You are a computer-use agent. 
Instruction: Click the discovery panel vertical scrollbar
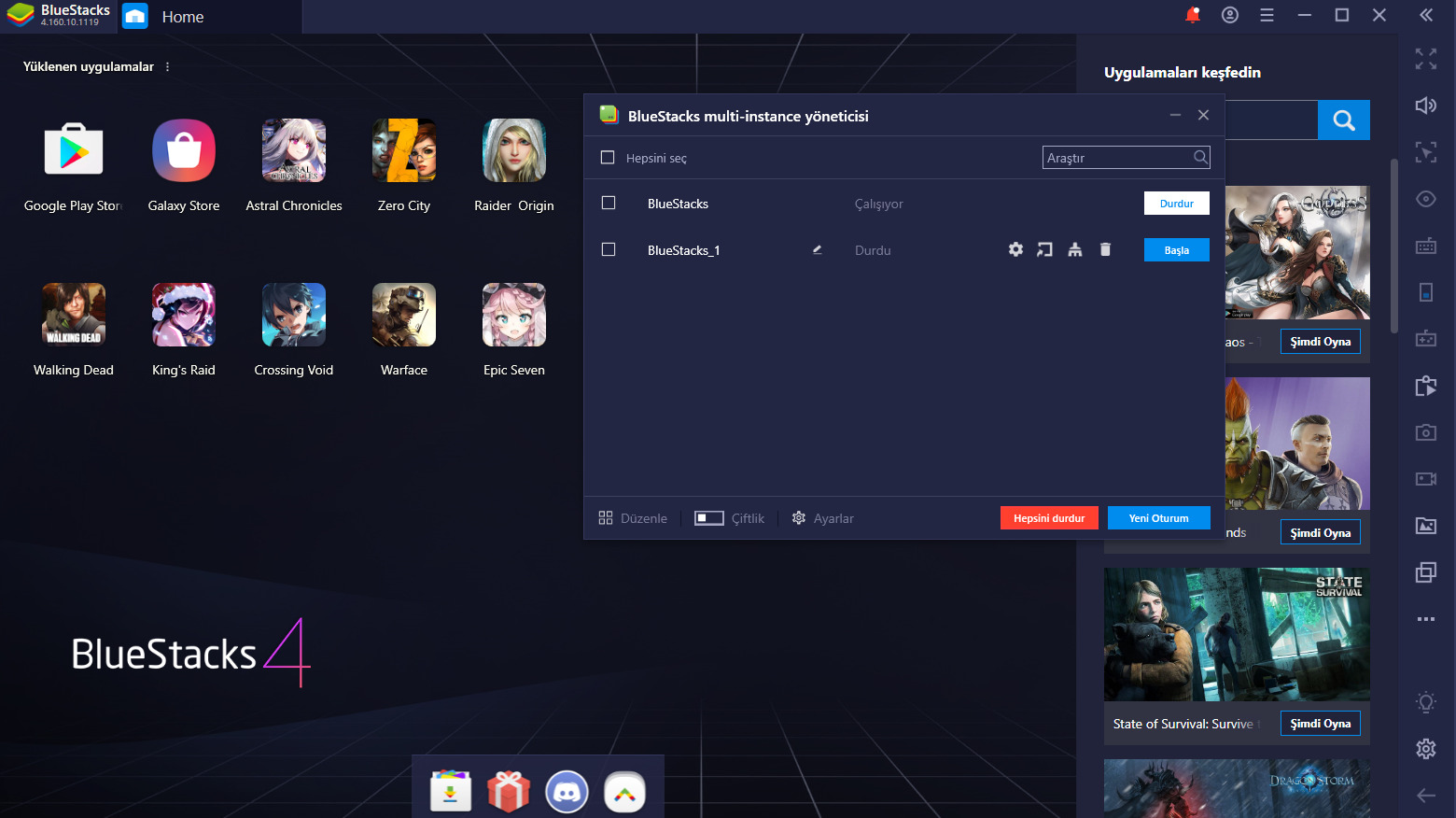click(x=1394, y=247)
